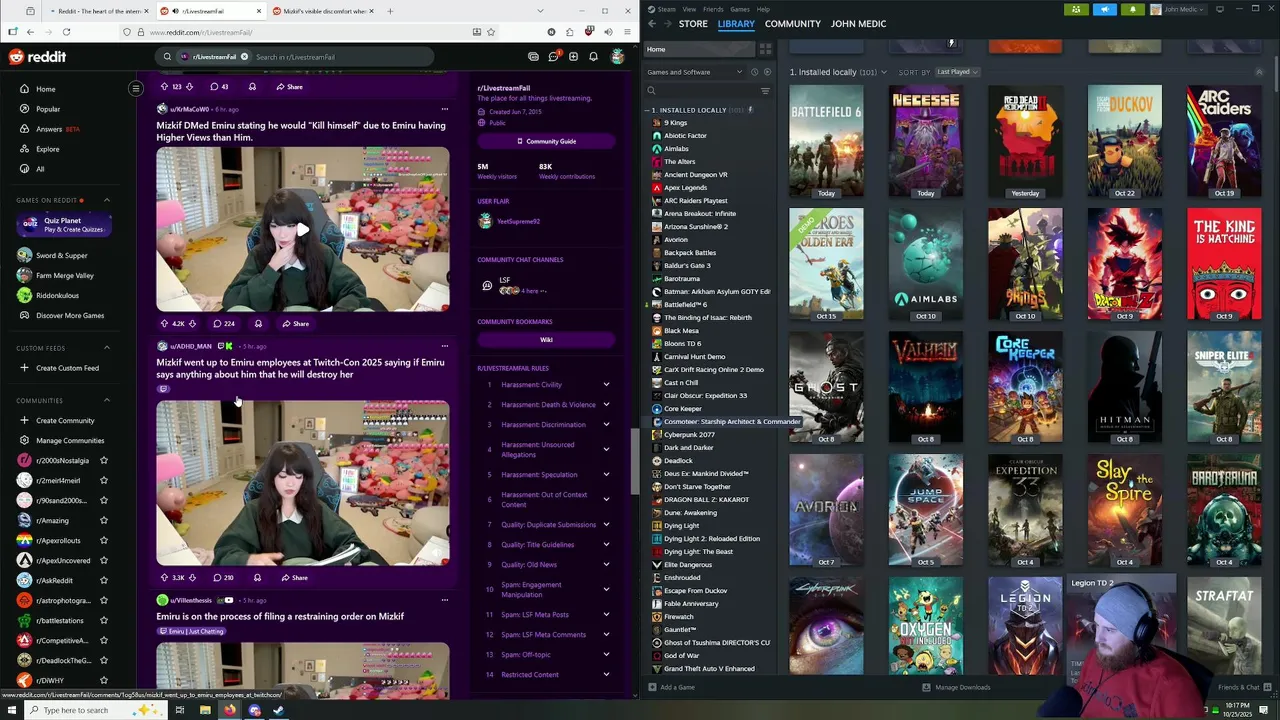Star the r/Apexrollouts community
1280x720 pixels.
point(103,541)
